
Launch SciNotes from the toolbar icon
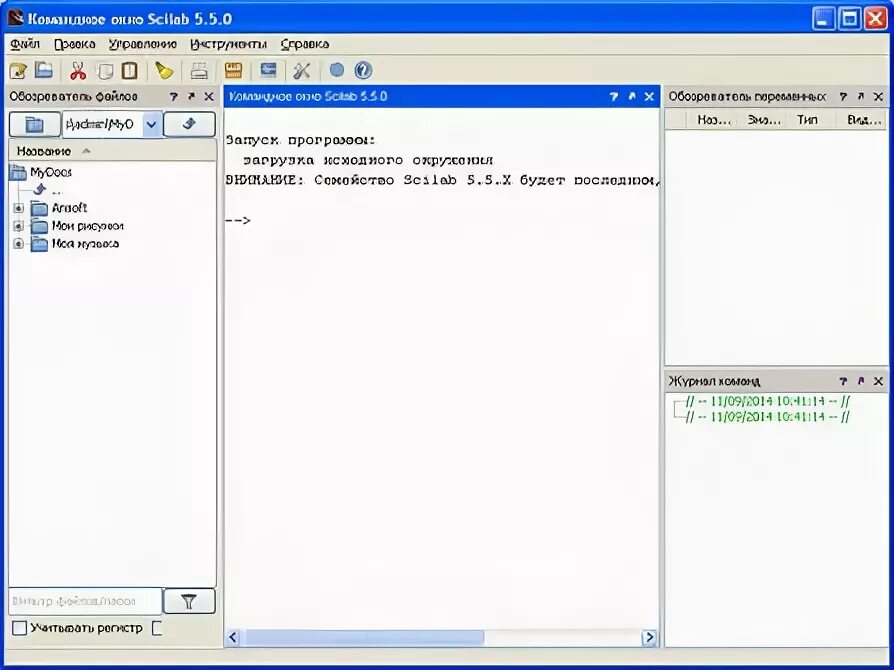18,71
